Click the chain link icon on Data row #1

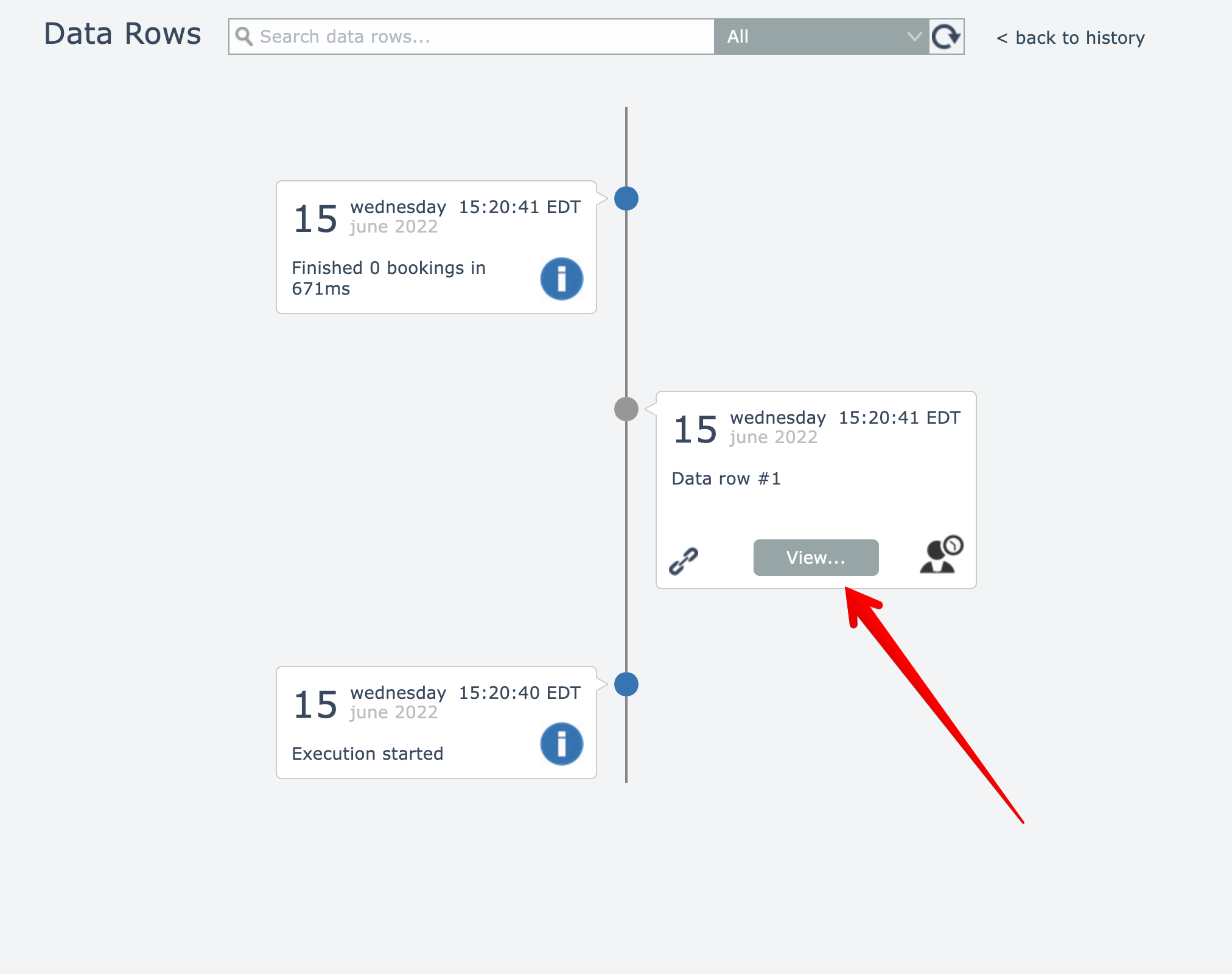(x=684, y=560)
